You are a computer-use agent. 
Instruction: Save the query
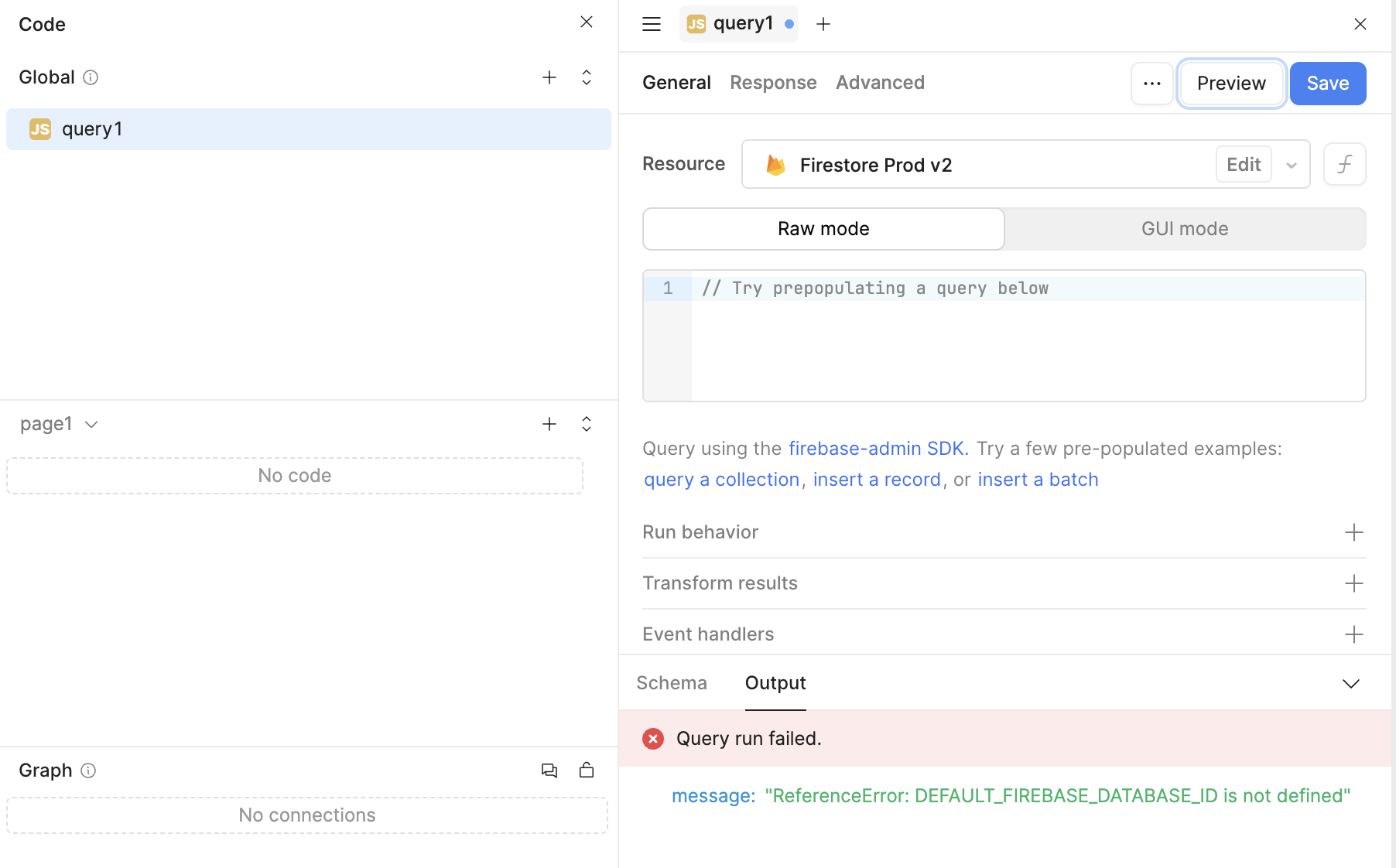[1328, 84]
